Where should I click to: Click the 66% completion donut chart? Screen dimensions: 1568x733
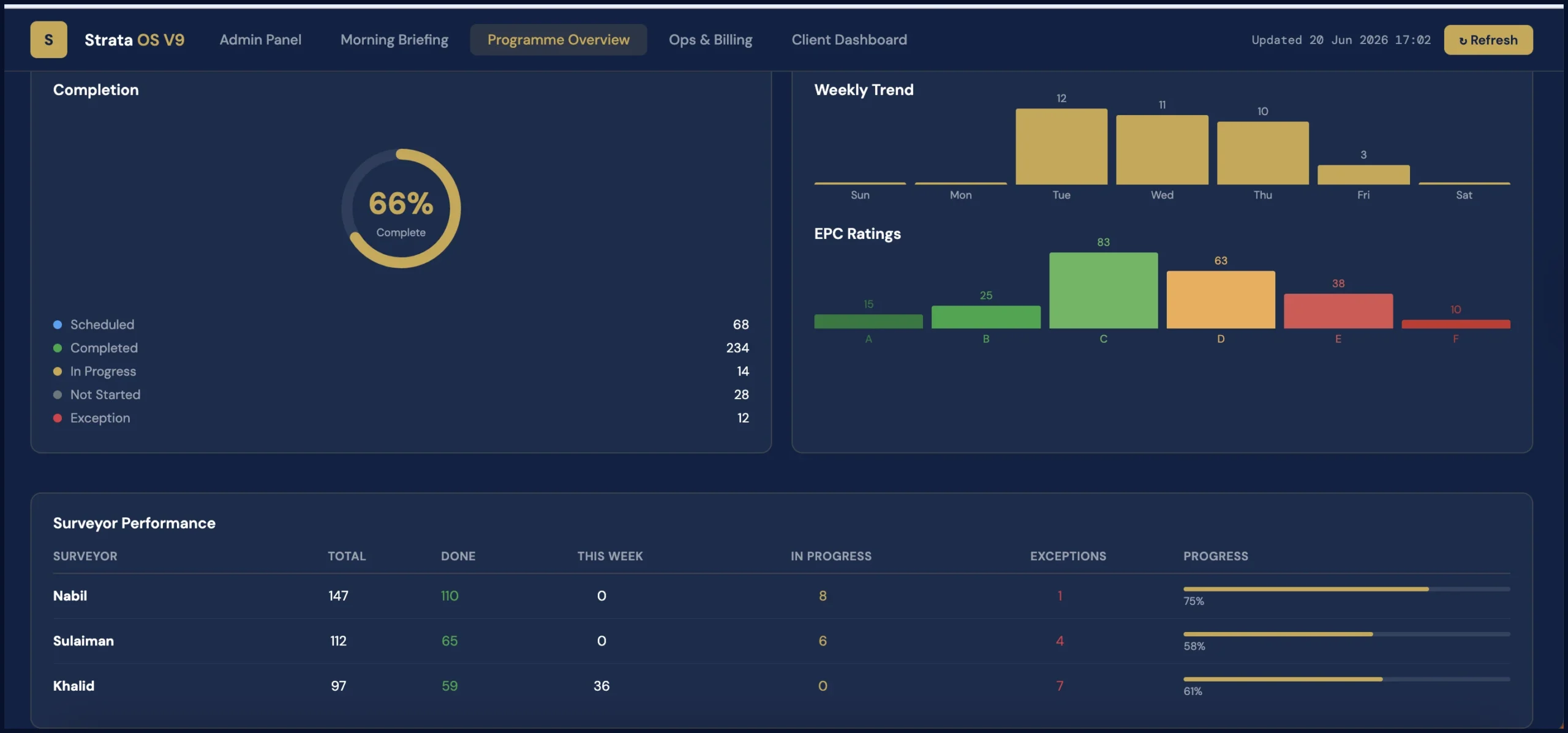click(401, 208)
